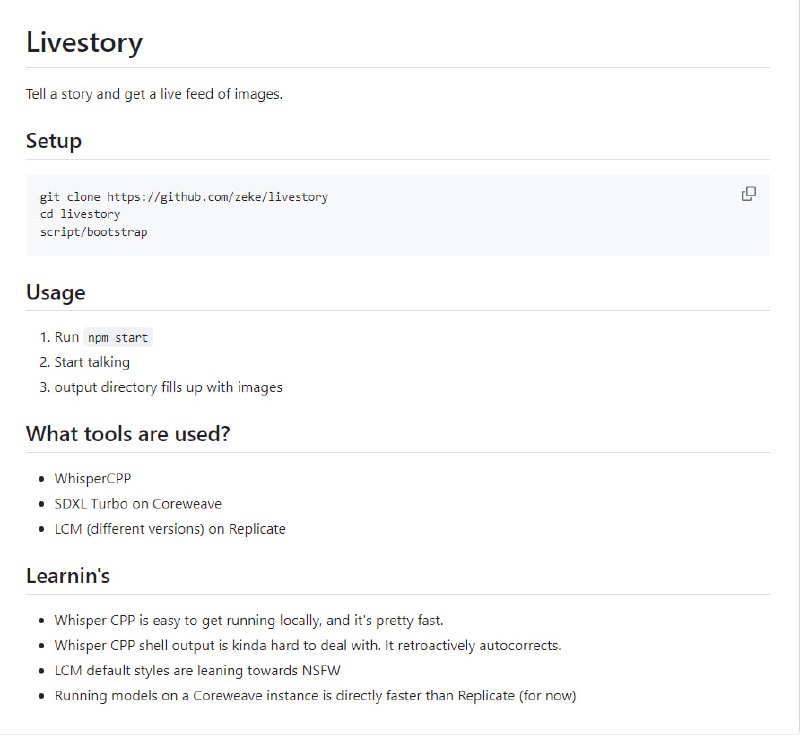The width and height of the screenshot is (800, 739).
Task: Click the inline "npm start" code snippet
Action: [118, 337]
